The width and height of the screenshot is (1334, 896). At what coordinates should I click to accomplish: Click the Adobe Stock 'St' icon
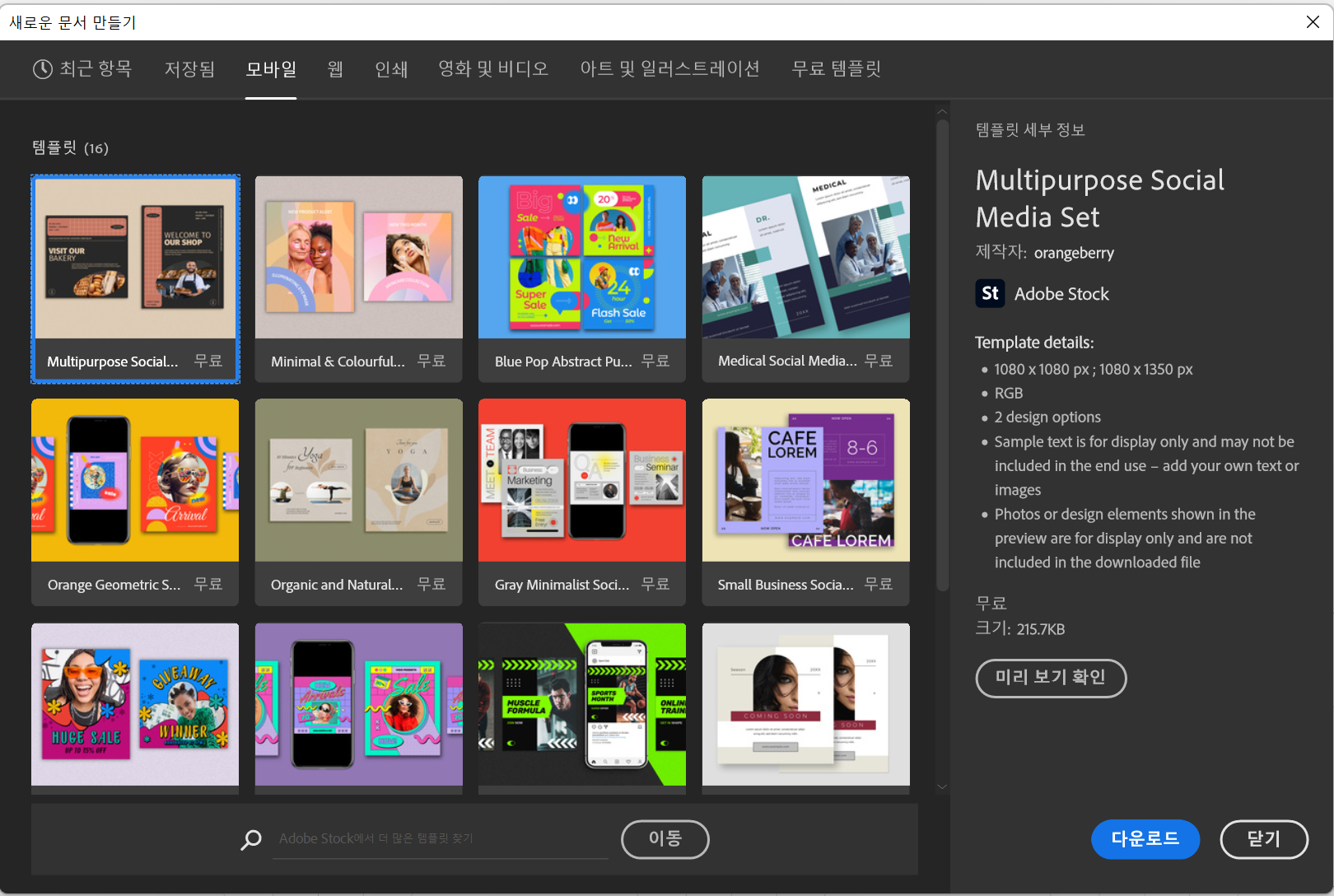pos(991,293)
